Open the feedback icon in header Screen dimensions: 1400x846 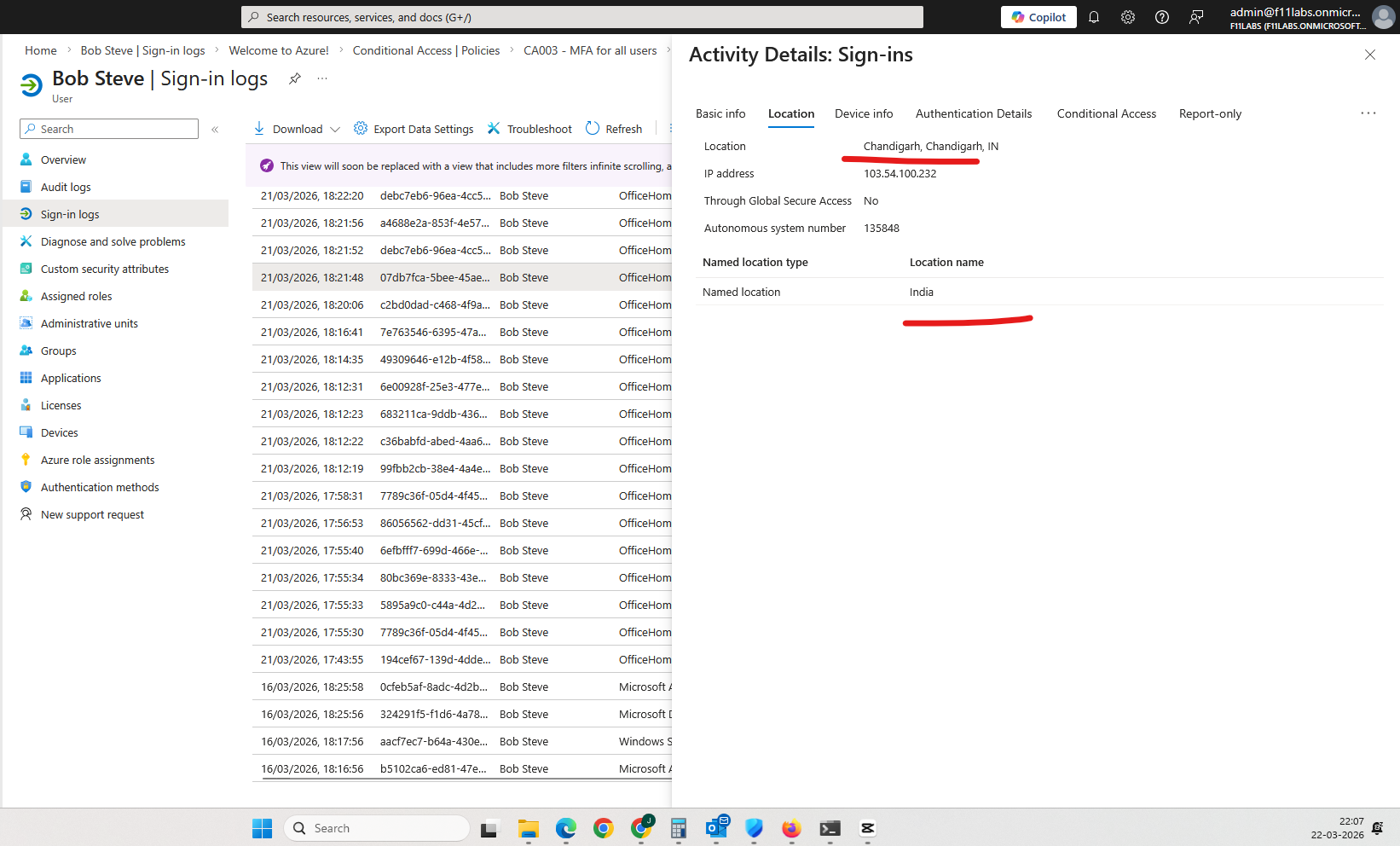pyautogui.click(x=1196, y=17)
